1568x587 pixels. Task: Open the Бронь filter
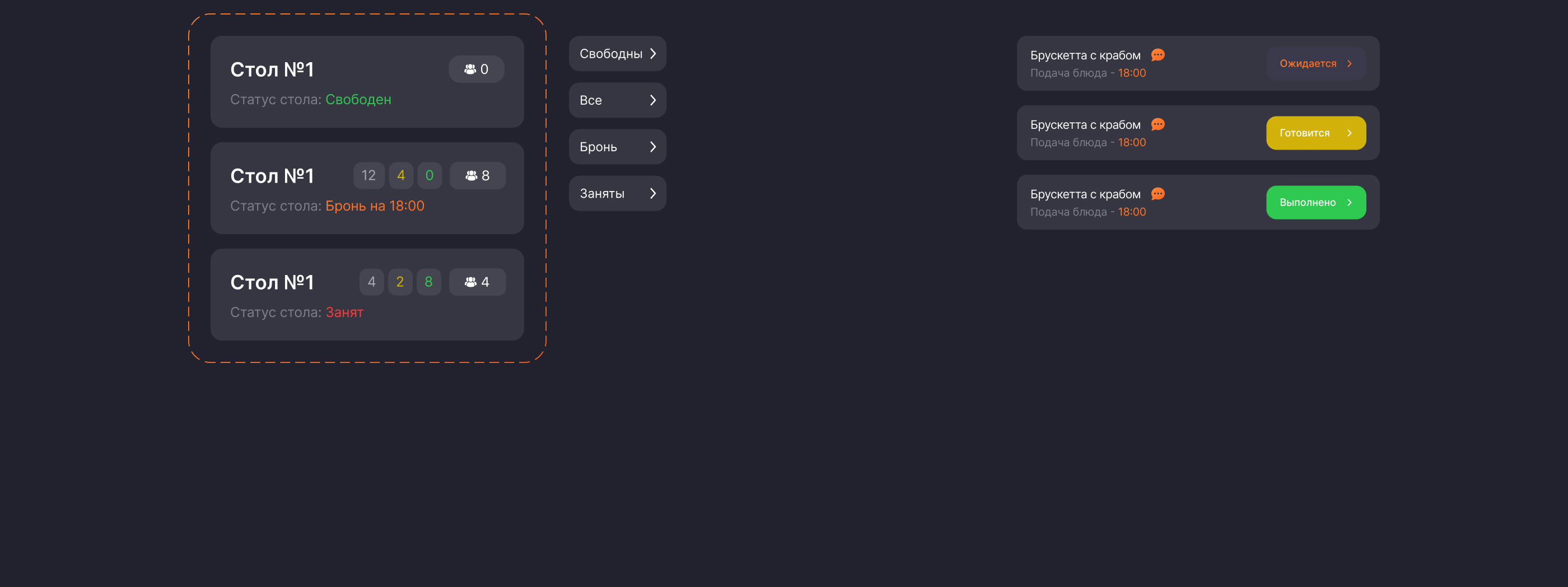click(617, 147)
